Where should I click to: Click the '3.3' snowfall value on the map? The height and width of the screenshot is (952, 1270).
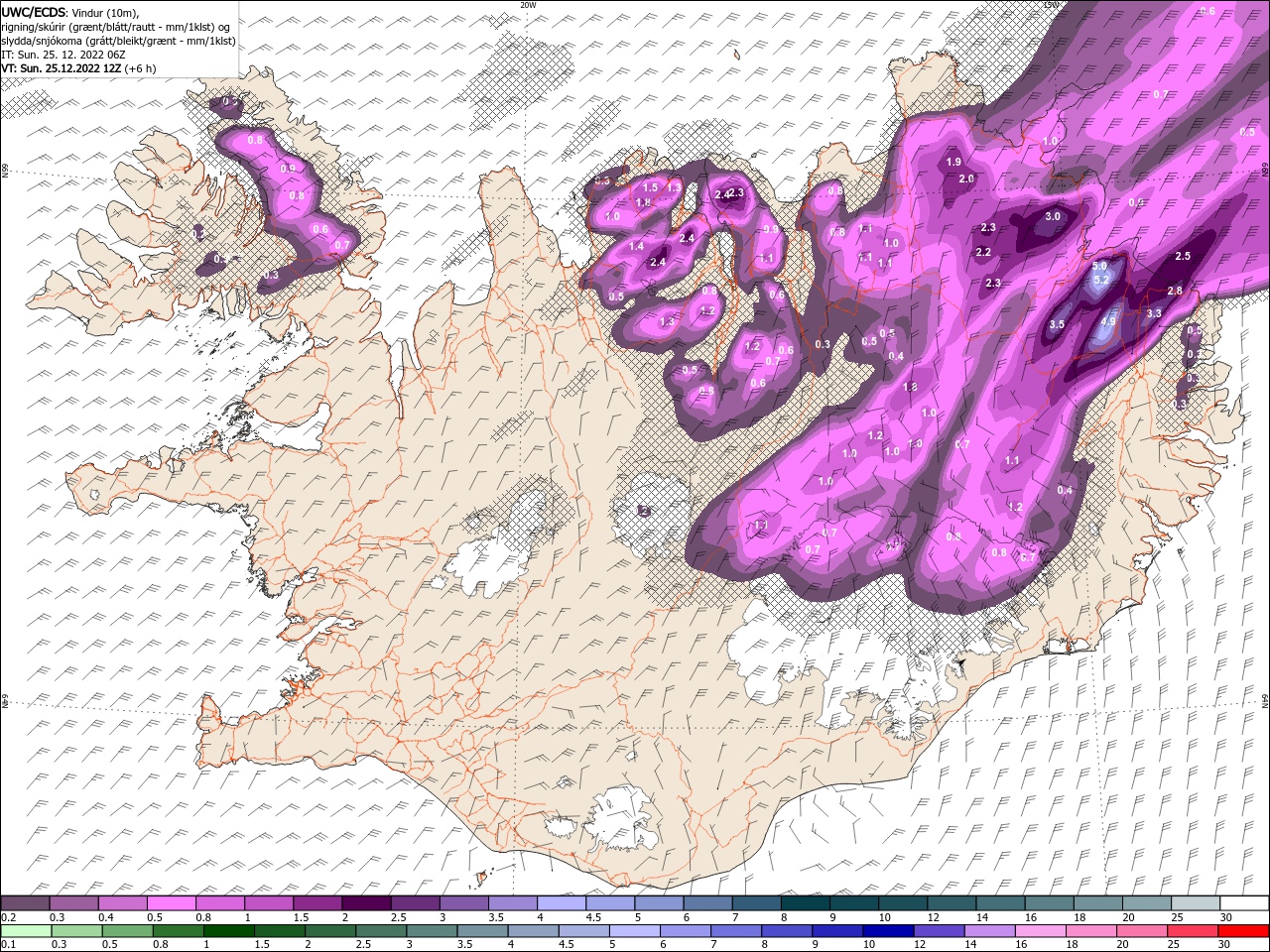point(1154,313)
